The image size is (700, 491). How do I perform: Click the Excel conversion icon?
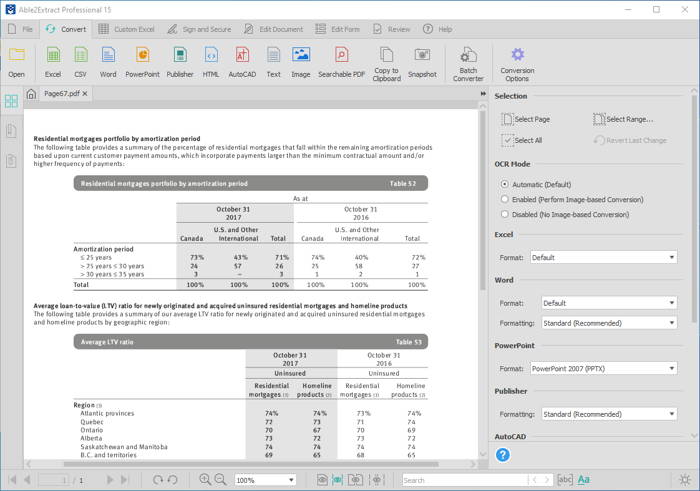(x=53, y=61)
